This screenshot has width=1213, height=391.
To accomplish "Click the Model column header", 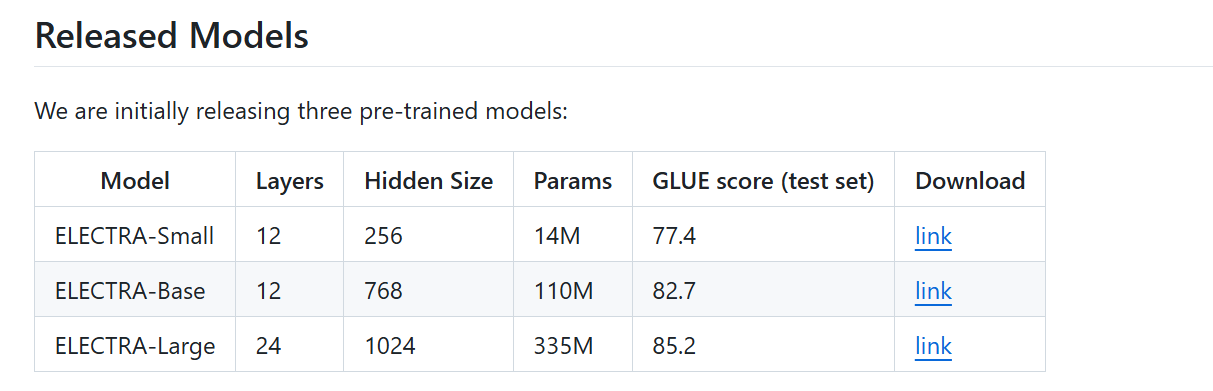I will pyautogui.click(x=135, y=181).
